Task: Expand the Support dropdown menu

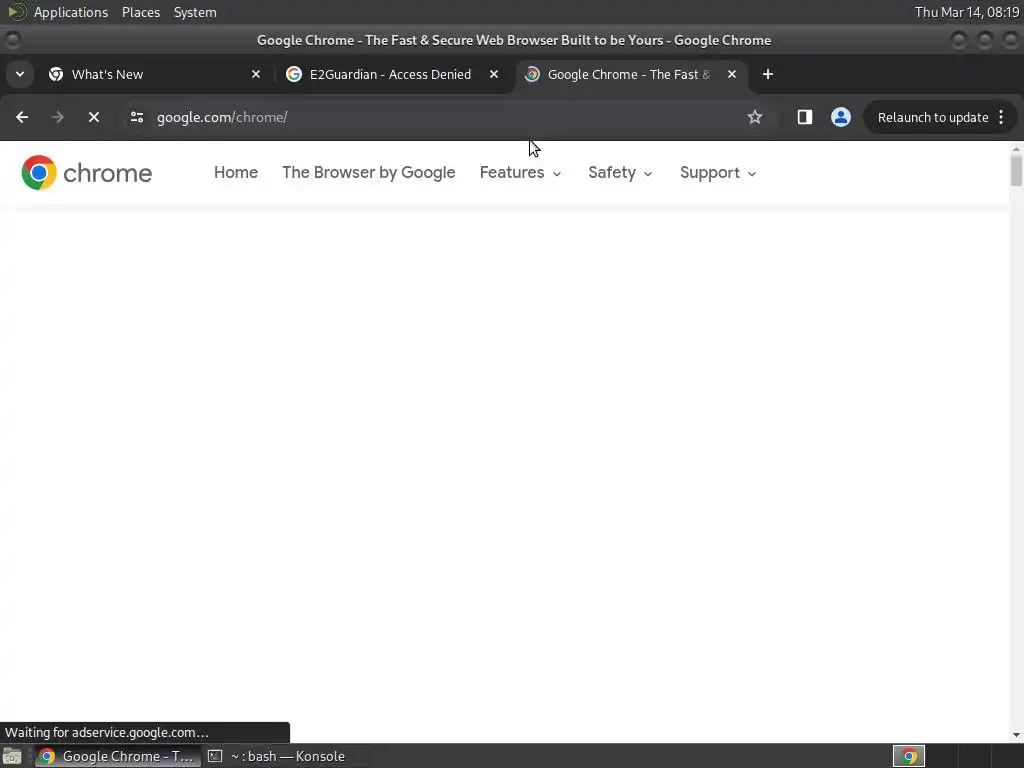Action: point(718,173)
